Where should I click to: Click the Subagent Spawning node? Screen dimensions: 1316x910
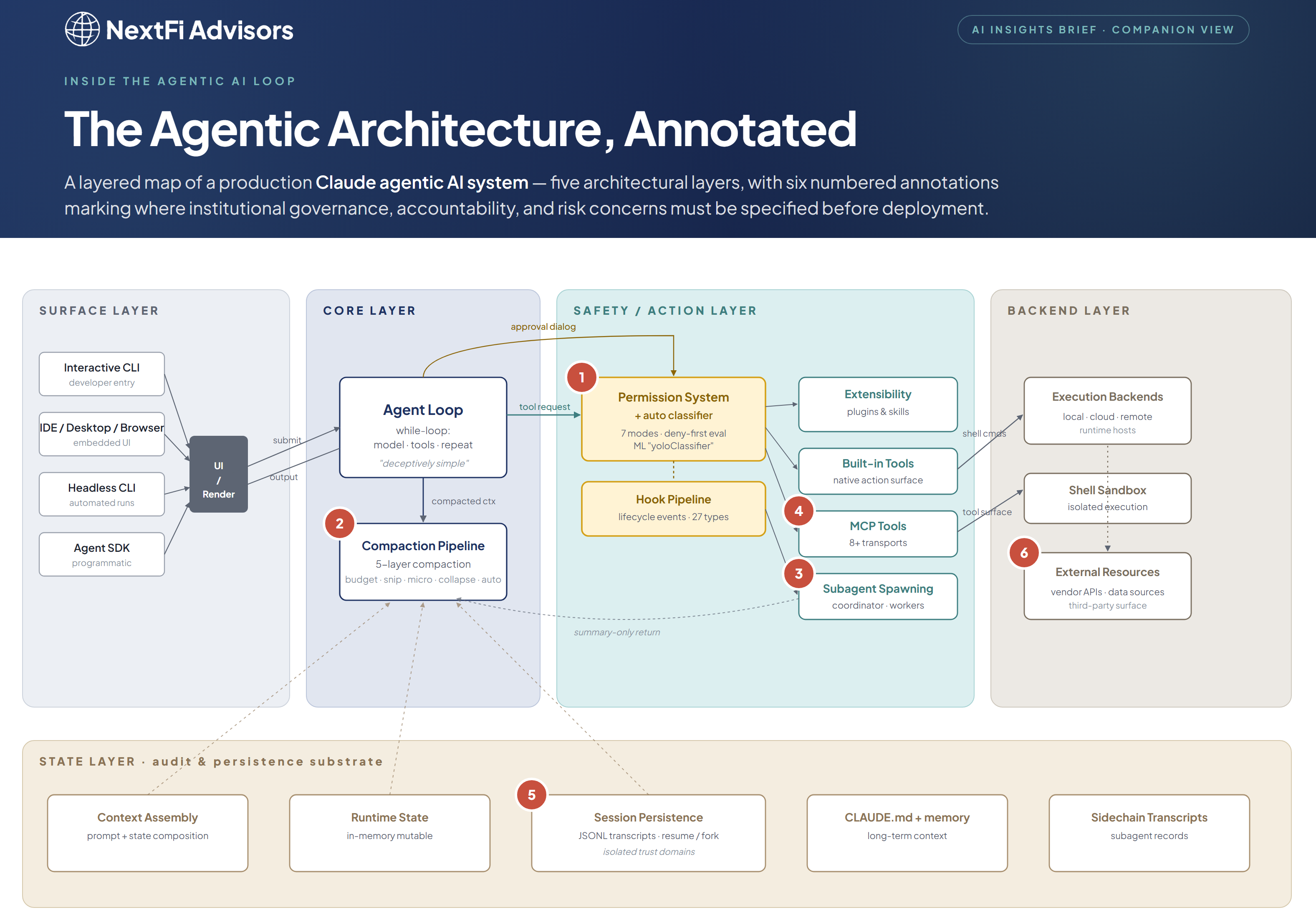pyautogui.click(x=878, y=597)
